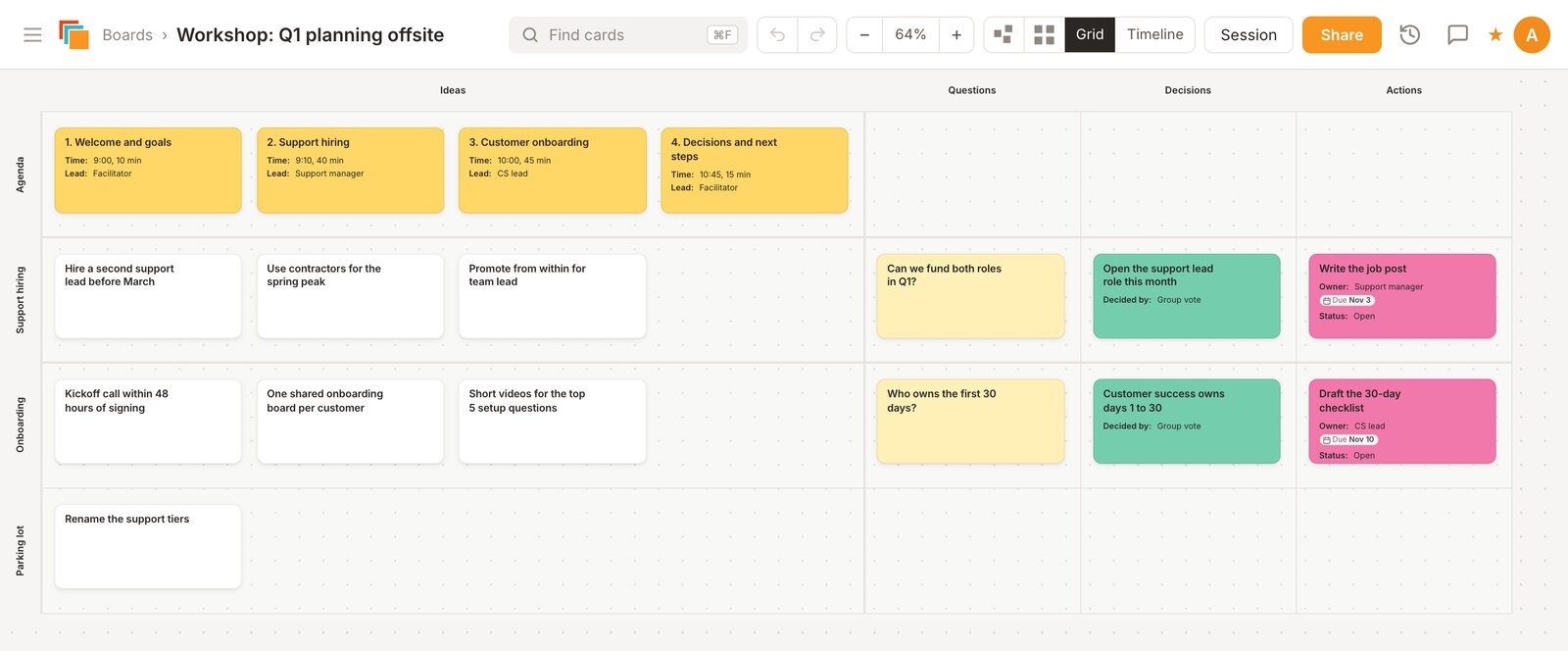
Task: Click the Agenda row label
Action: tap(20, 175)
